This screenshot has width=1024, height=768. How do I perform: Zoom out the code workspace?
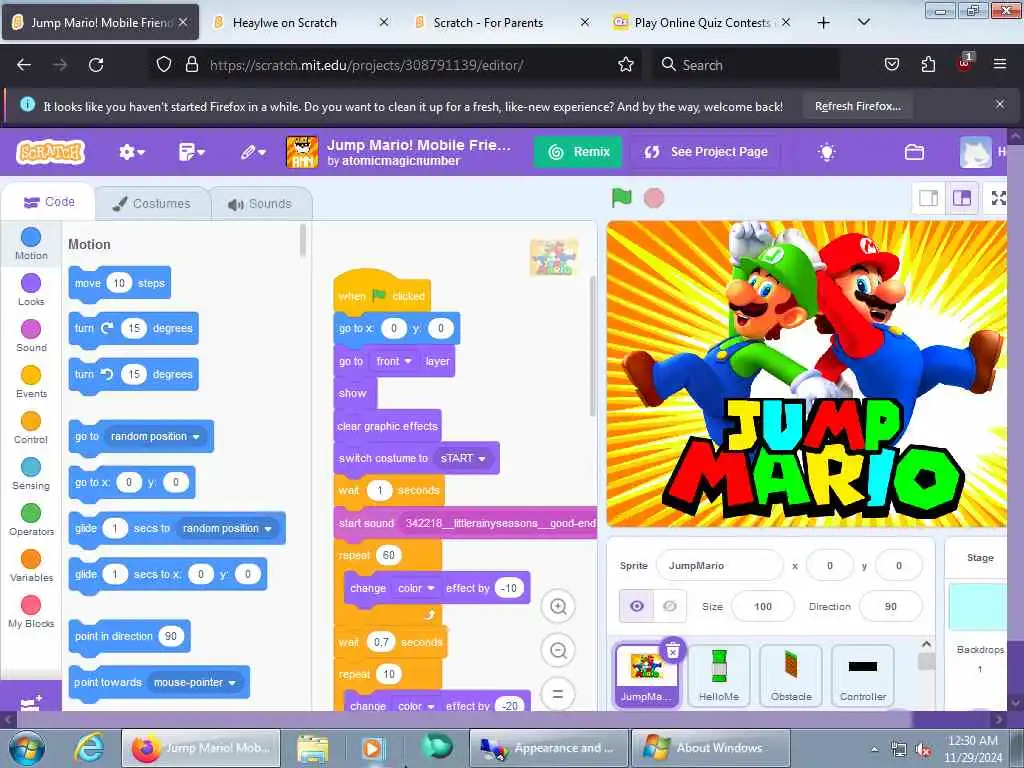coord(558,650)
